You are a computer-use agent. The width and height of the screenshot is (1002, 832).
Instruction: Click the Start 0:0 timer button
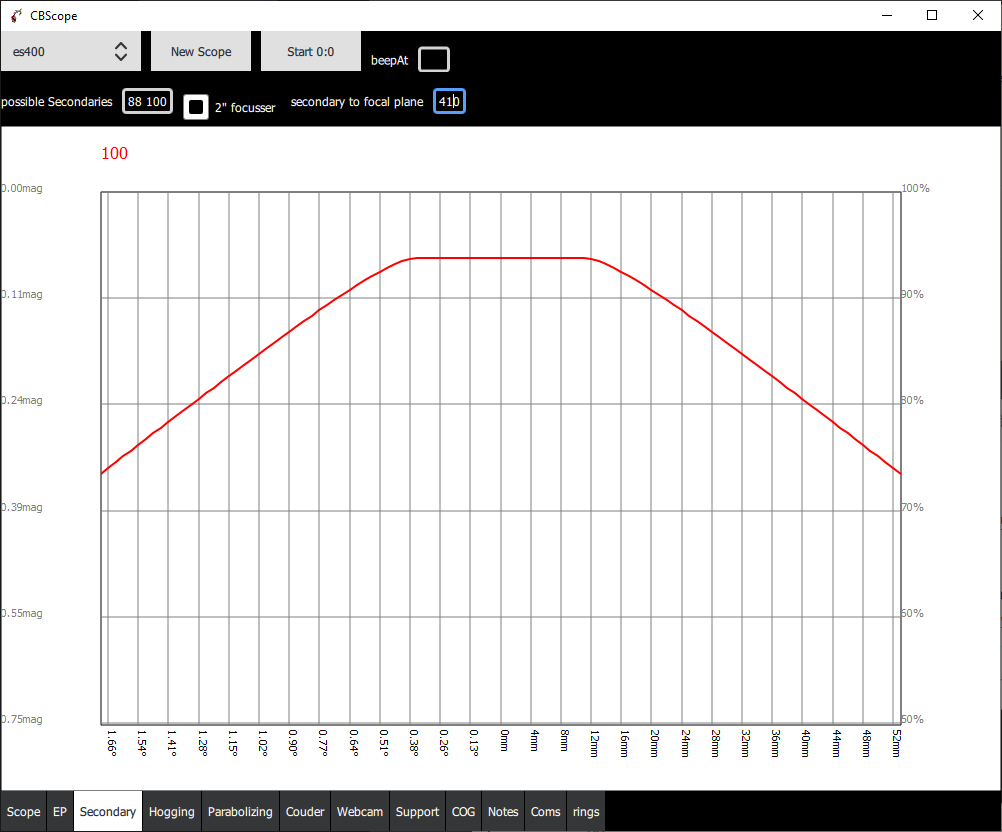tap(311, 51)
